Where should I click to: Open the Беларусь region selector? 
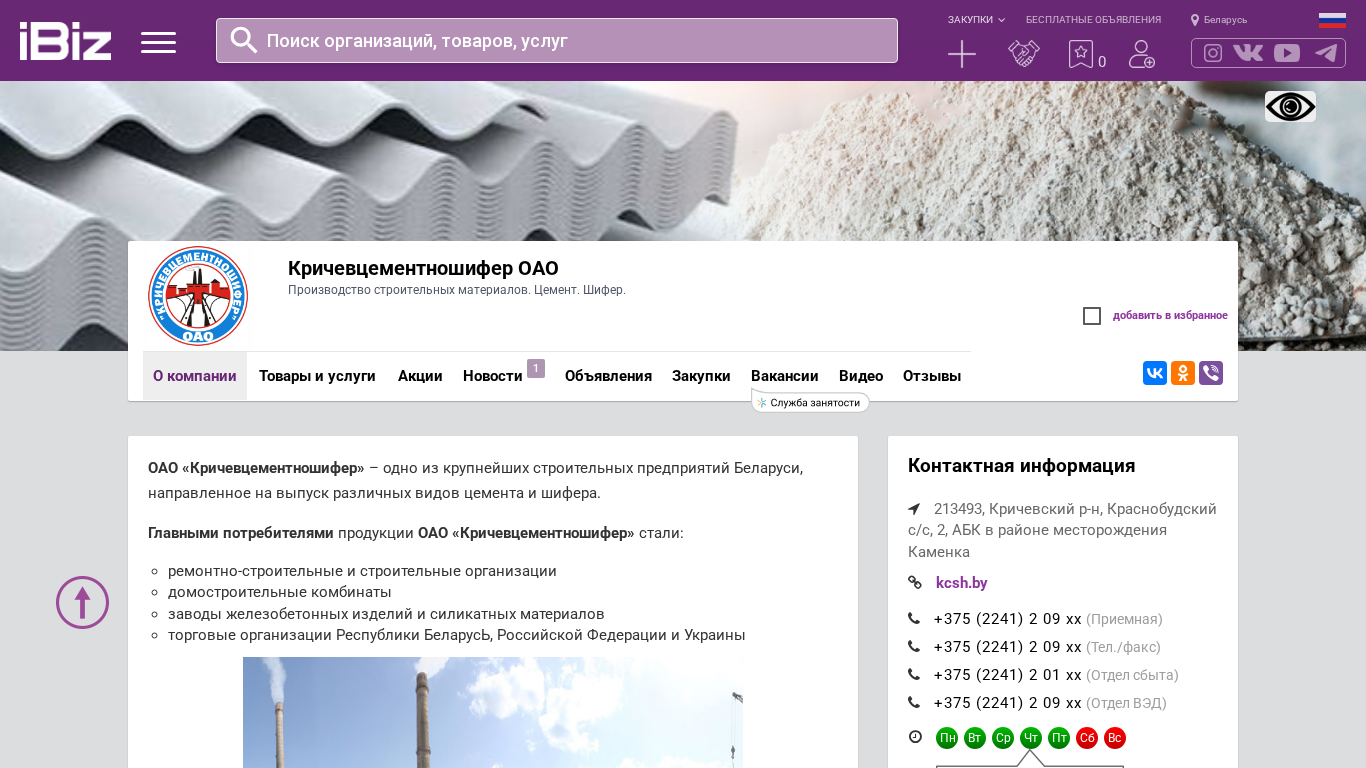pyautogui.click(x=1219, y=20)
